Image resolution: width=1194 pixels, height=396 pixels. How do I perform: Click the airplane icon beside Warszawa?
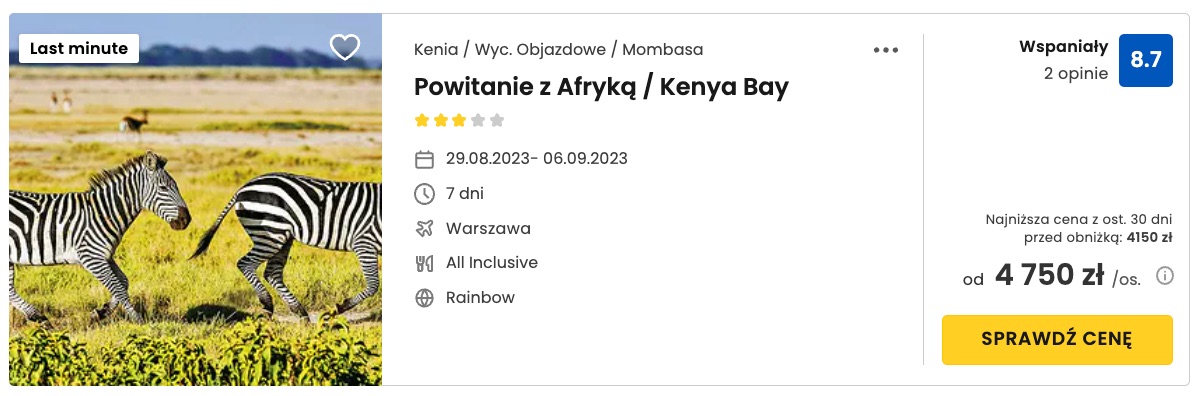pyautogui.click(x=424, y=228)
